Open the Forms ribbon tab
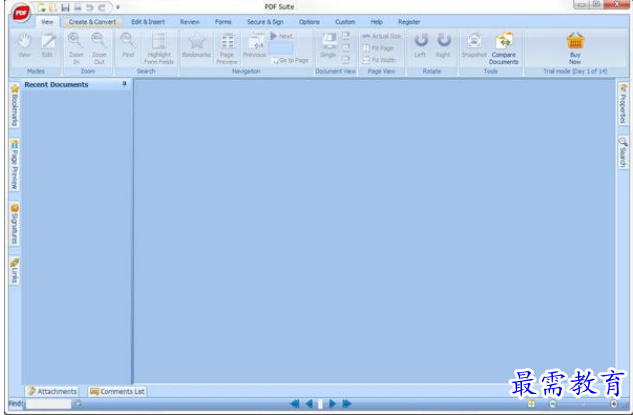The height and width of the screenshot is (415, 633). tap(223, 22)
